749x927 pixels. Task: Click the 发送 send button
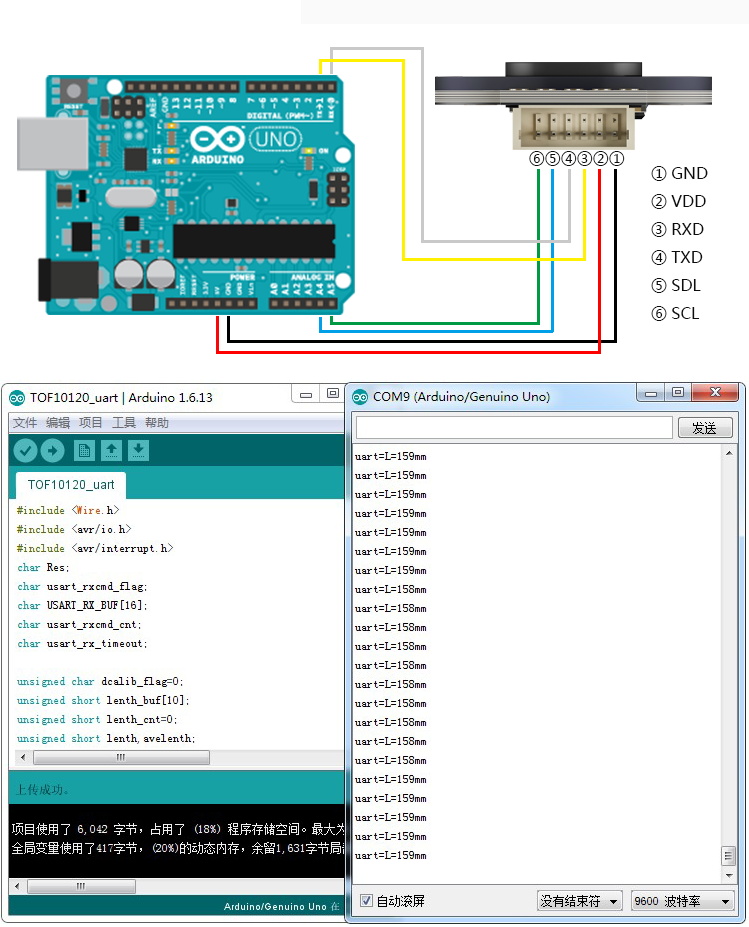(x=705, y=428)
